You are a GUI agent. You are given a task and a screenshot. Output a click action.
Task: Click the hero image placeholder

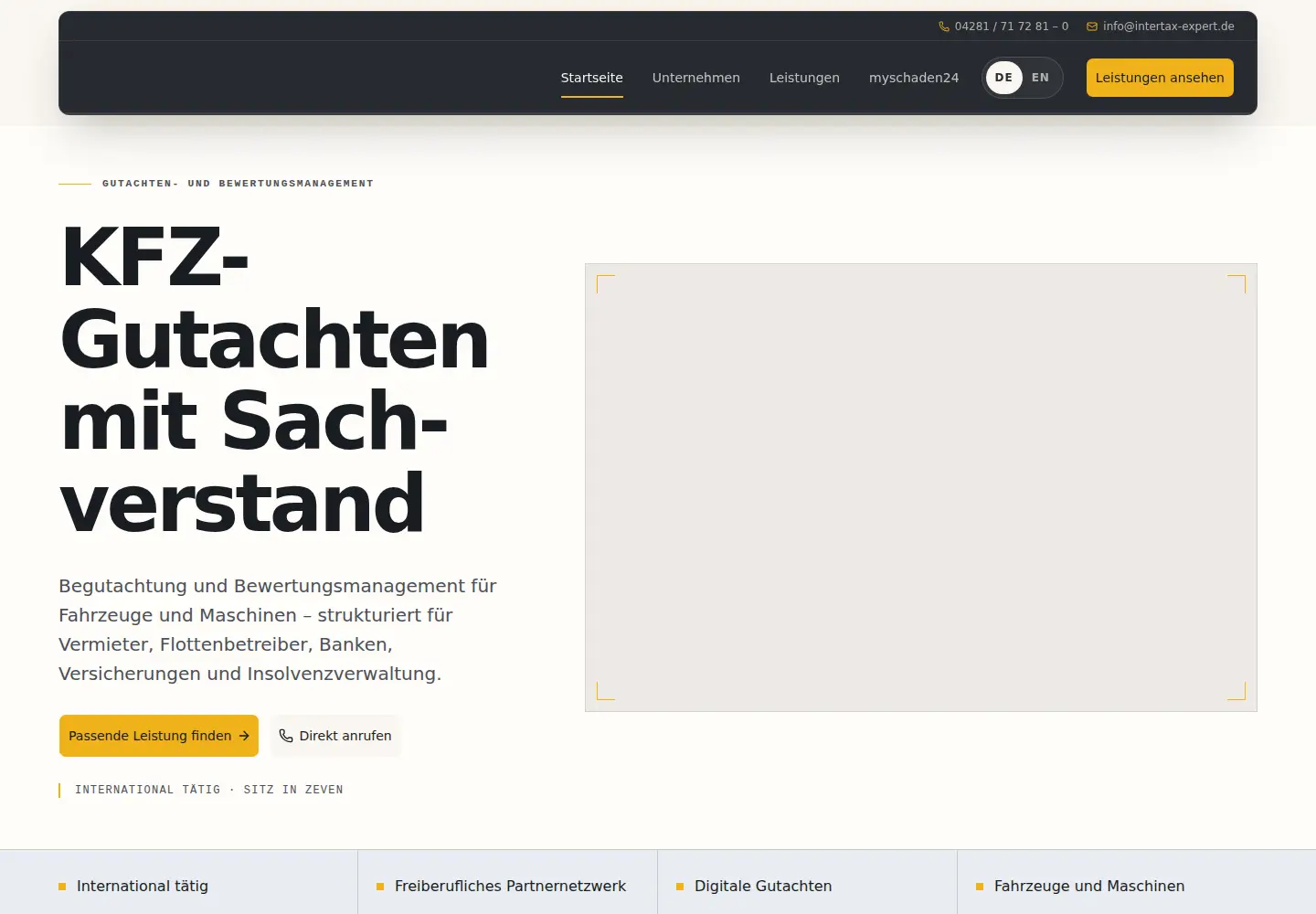click(x=921, y=487)
